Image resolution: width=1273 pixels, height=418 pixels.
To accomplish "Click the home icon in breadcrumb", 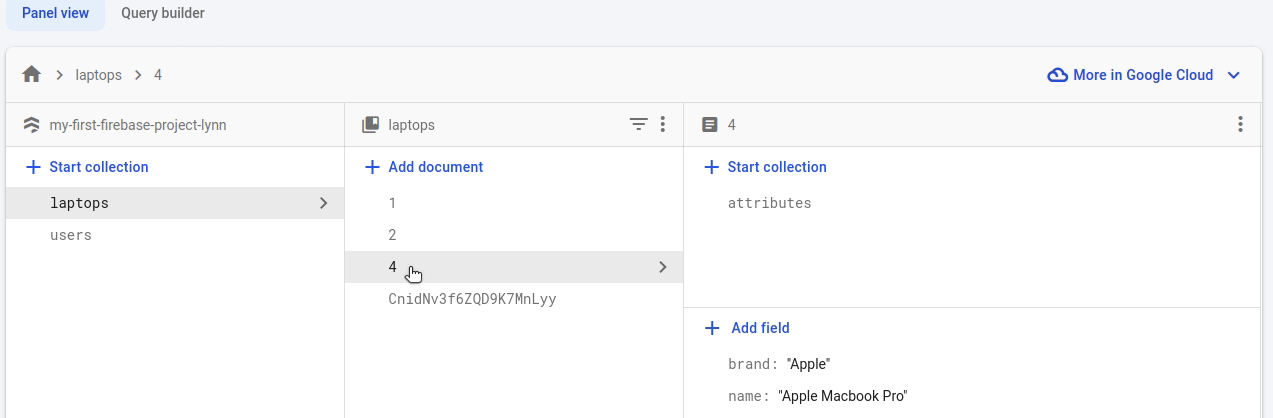I will [32, 75].
